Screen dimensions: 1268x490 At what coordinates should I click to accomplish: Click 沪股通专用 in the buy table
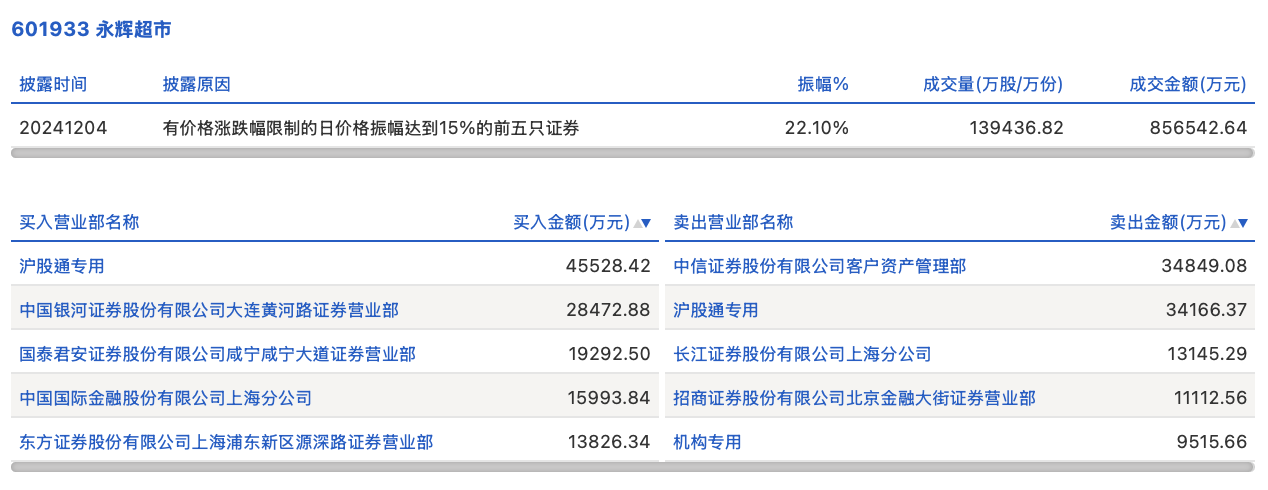point(62,266)
